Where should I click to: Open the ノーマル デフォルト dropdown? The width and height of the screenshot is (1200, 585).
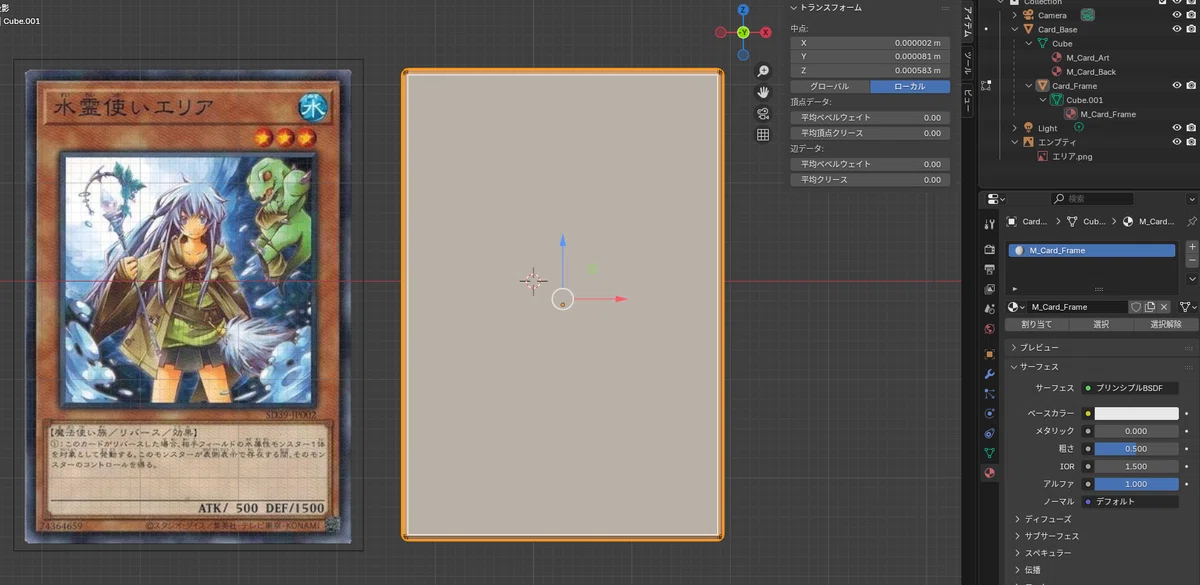(x=1130, y=501)
